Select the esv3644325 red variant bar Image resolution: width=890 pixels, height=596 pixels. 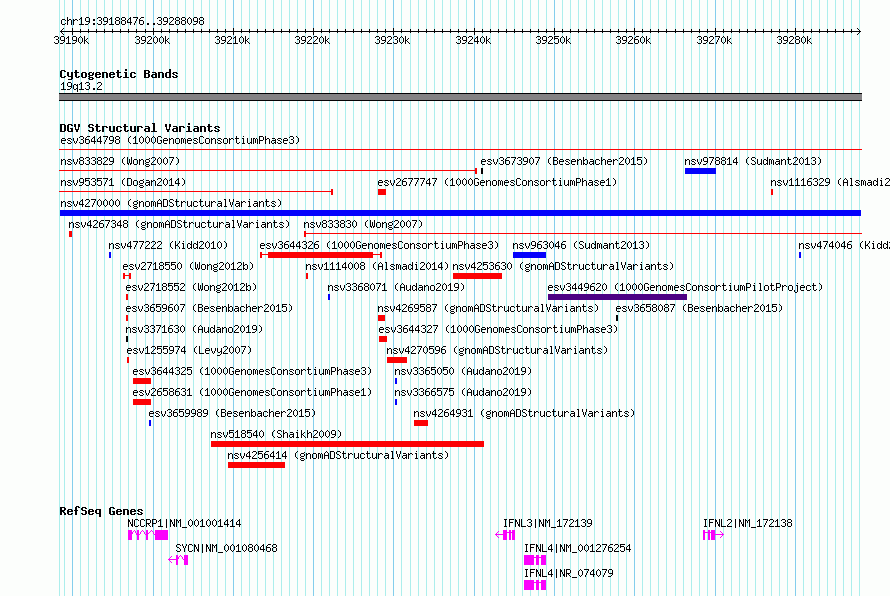pos(142,381)
